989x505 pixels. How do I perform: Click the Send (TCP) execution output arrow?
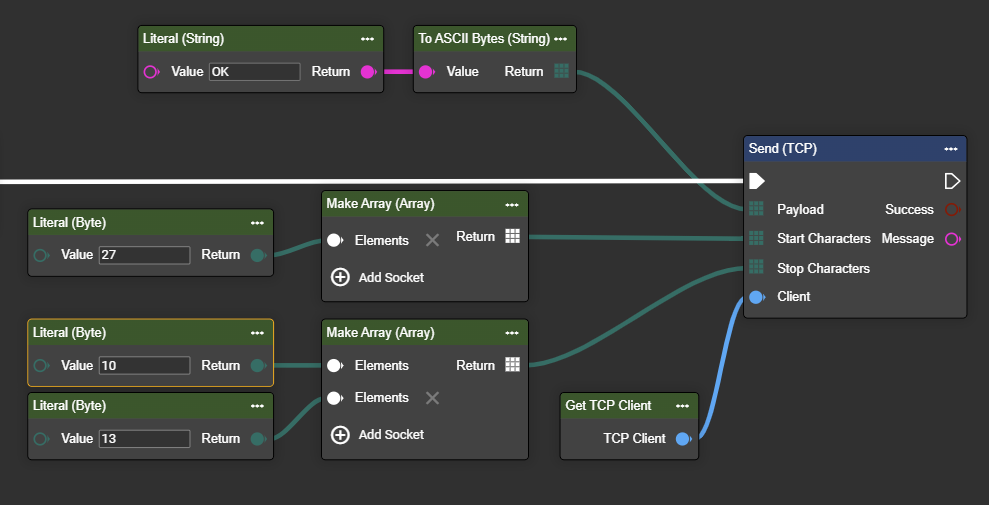(952, 181)
